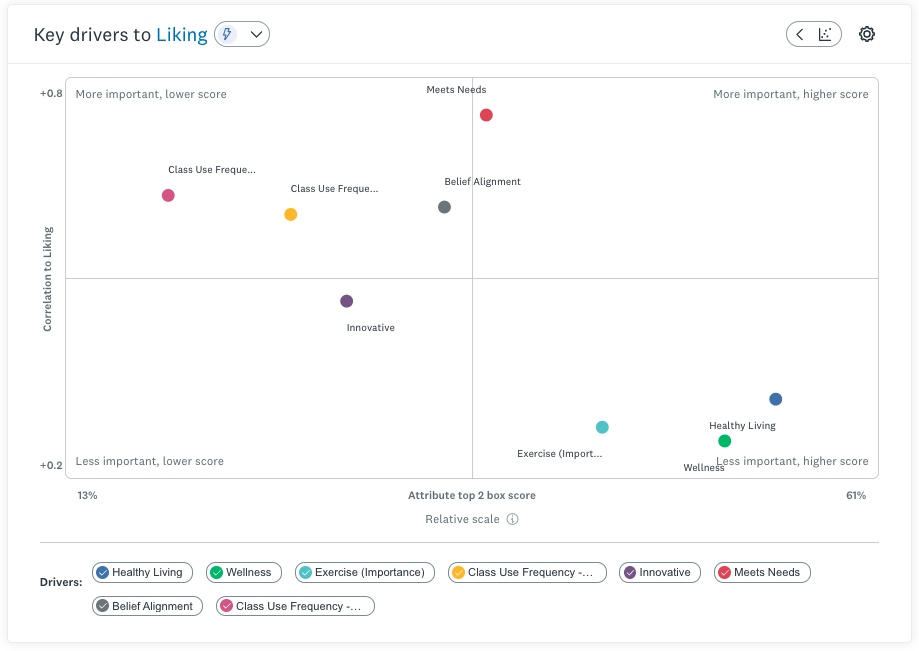Image resolution: width=919 pixels, height=651 pixels.
Task: Toggle the Exercise (Importance) driver chip
Action: click(x=364, y=572)
